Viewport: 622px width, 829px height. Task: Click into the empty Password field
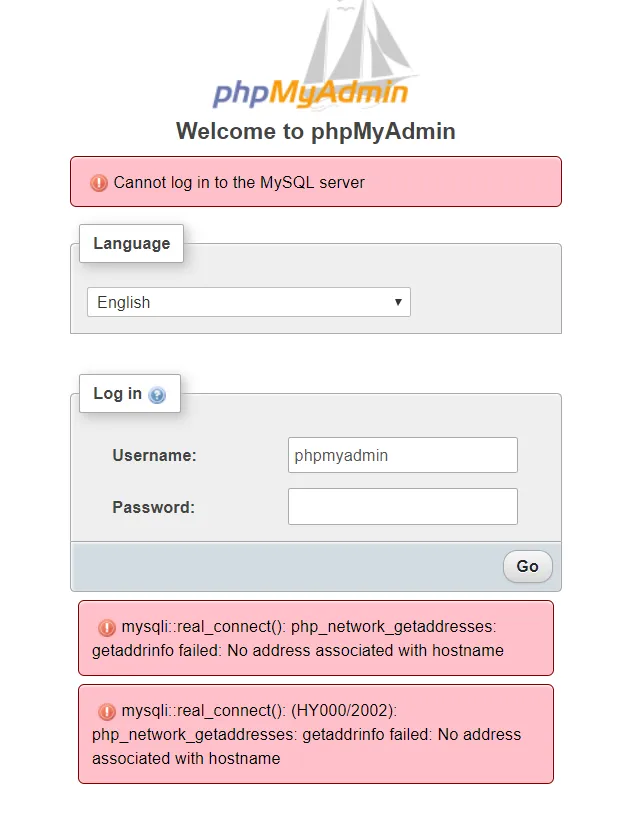[402, 507]
